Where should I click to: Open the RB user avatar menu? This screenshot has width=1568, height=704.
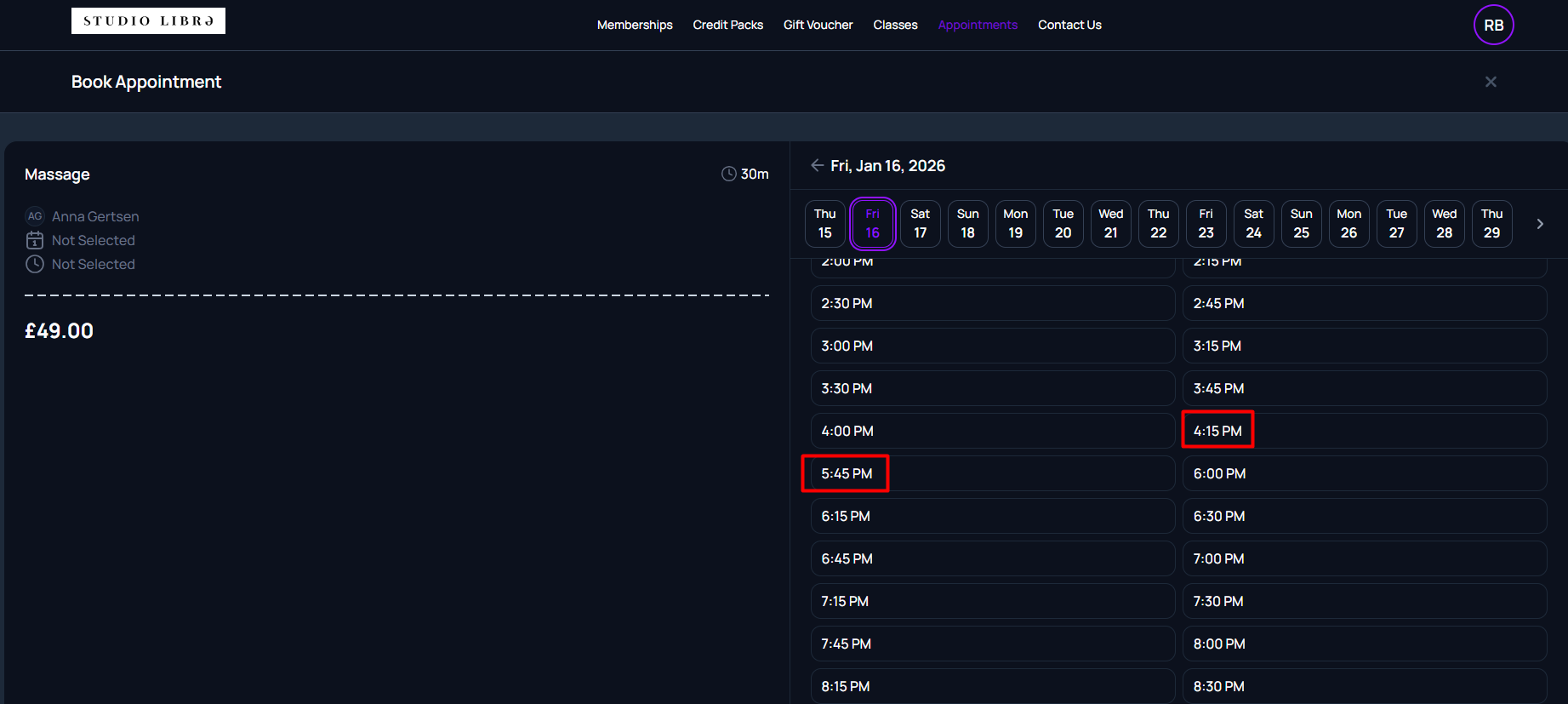coord(1493,25)
